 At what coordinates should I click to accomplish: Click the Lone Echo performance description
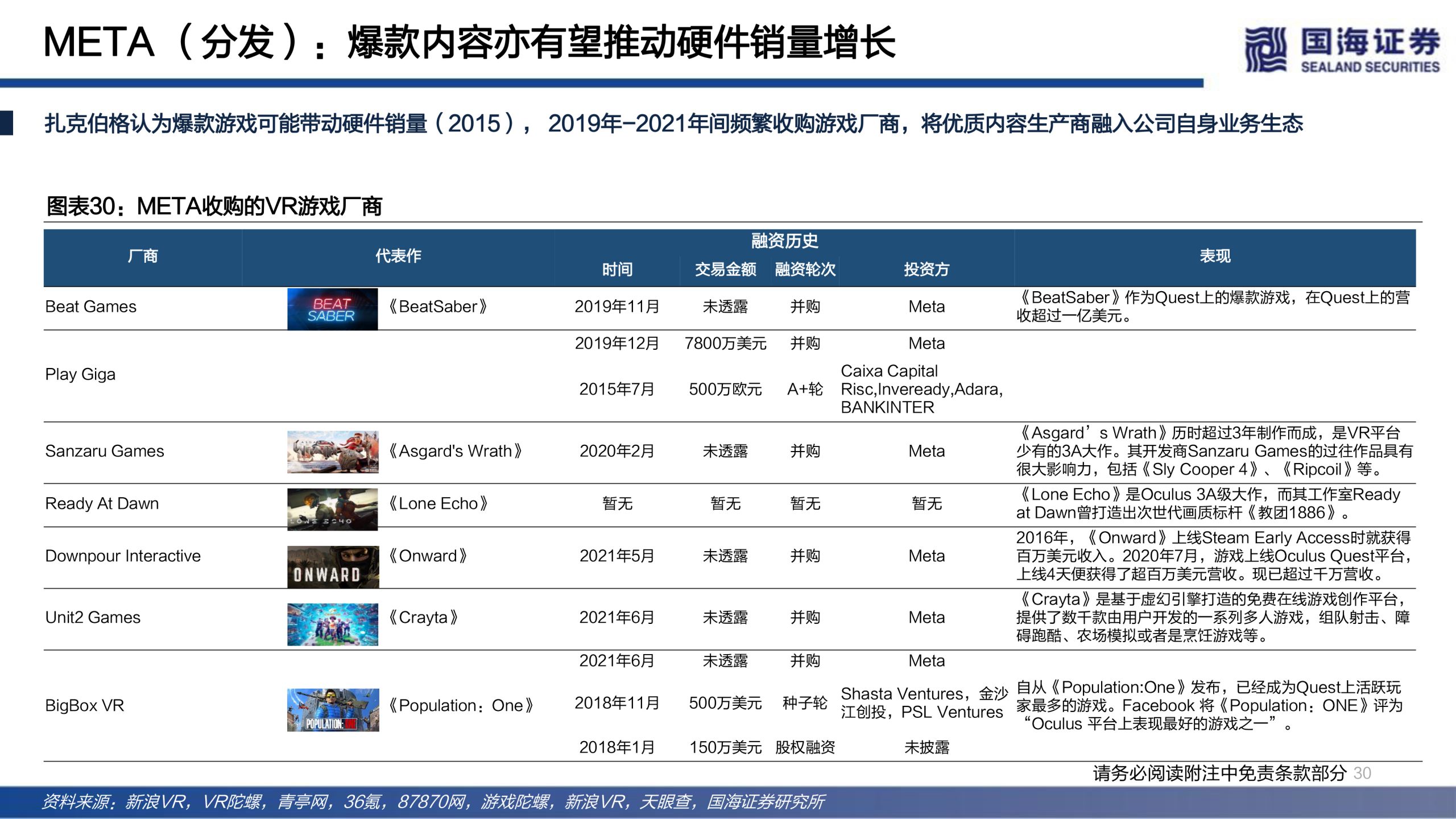coord(1209,503)
